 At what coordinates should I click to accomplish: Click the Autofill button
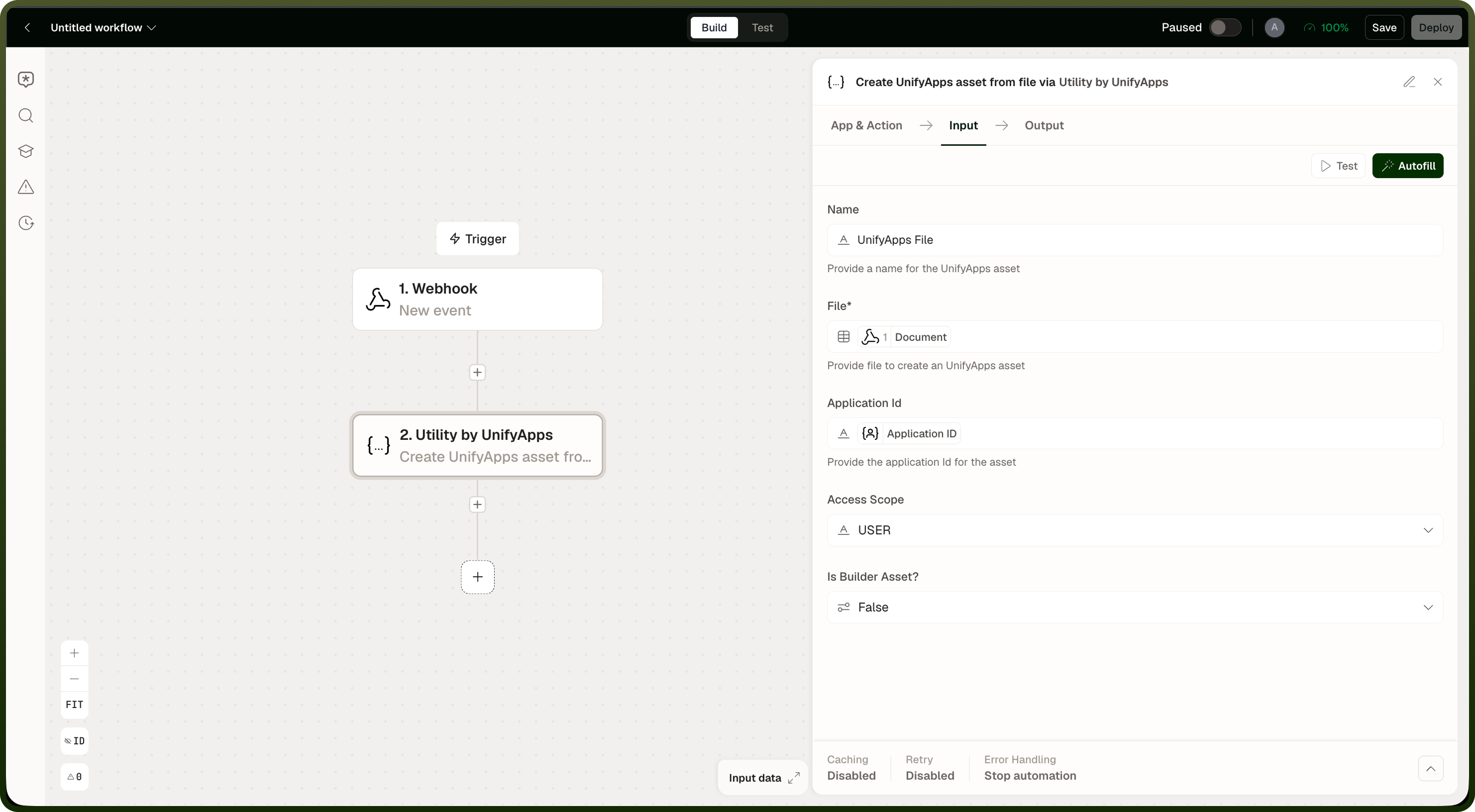[x=1407, y=166]
